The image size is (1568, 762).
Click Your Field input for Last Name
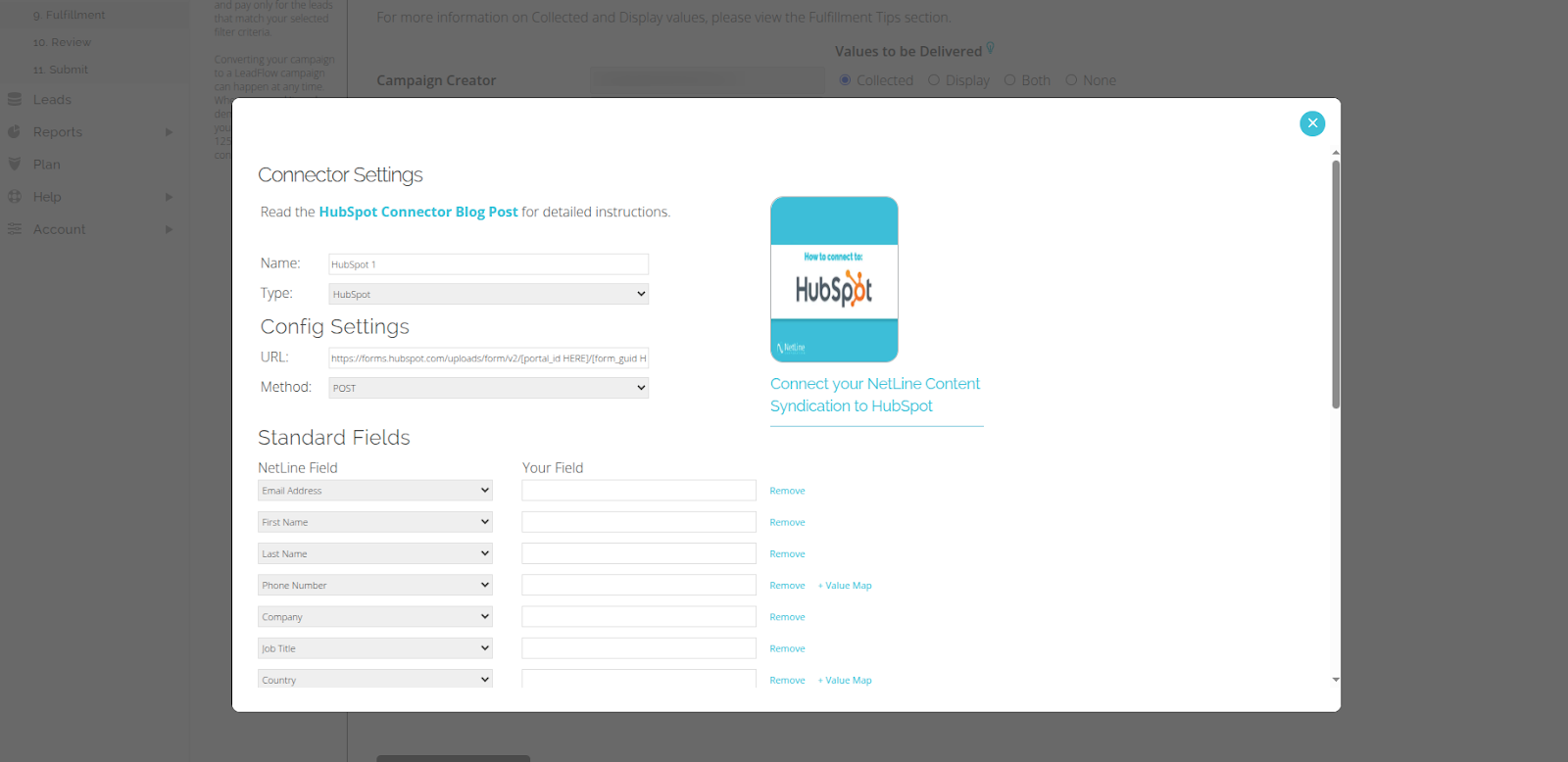[x=639, y=553]
